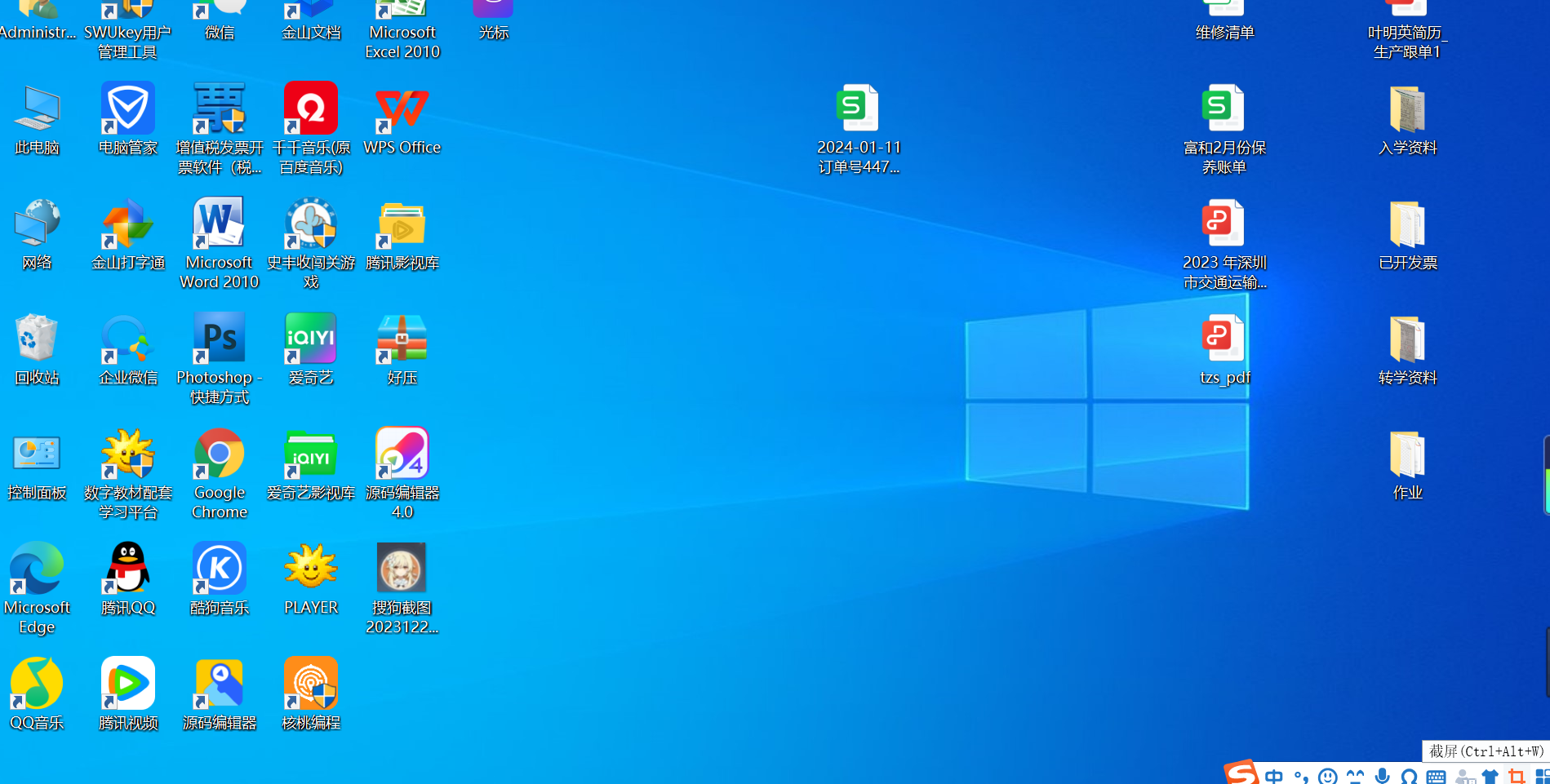Image resolution: width=1550 pixels, height=784 pixels.
Task: Open the IME skin shirt icon
Action: pos(1490,777)
